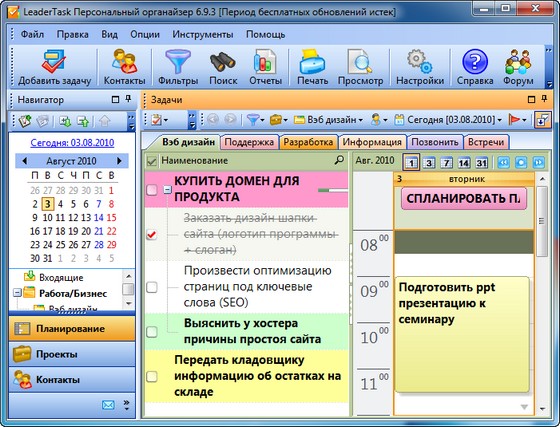This screenshot has width=560, height=427.
Task: Click the Сегодня: 03.08.2010 link
Action: [72, 143]
